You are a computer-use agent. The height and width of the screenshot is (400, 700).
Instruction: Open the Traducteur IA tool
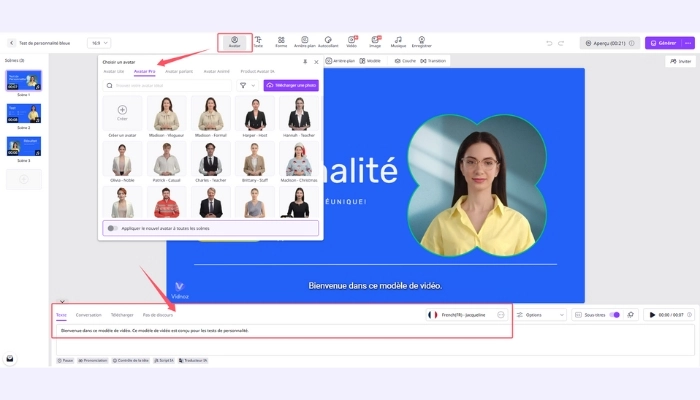pos(193,360)
